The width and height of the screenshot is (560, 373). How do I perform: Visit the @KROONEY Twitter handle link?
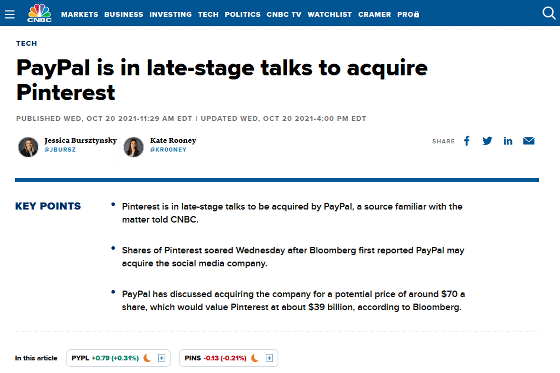click(x=168, y=150)
